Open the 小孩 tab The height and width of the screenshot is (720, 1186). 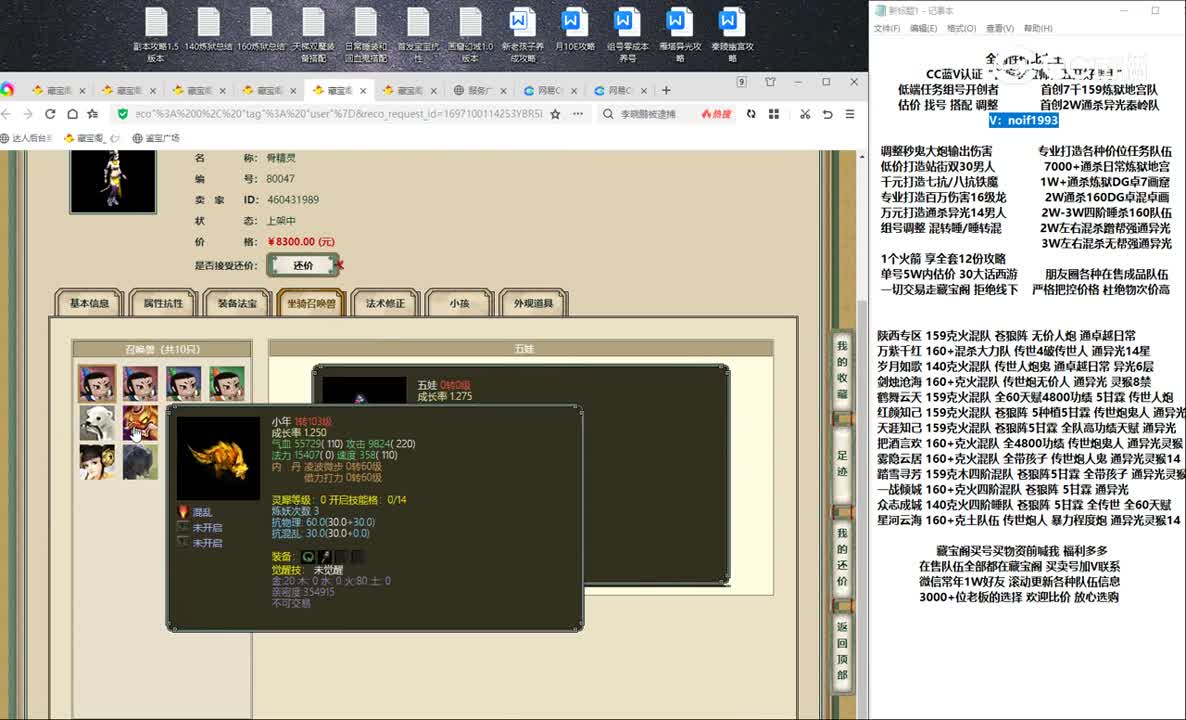point(459,303)
